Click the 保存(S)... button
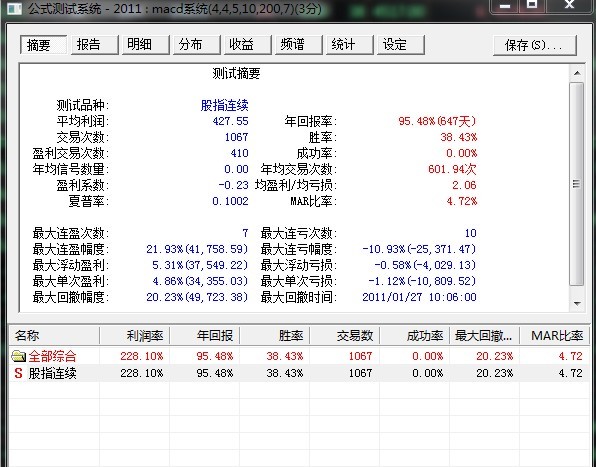596x467 pixels. [x=535, y=45]
